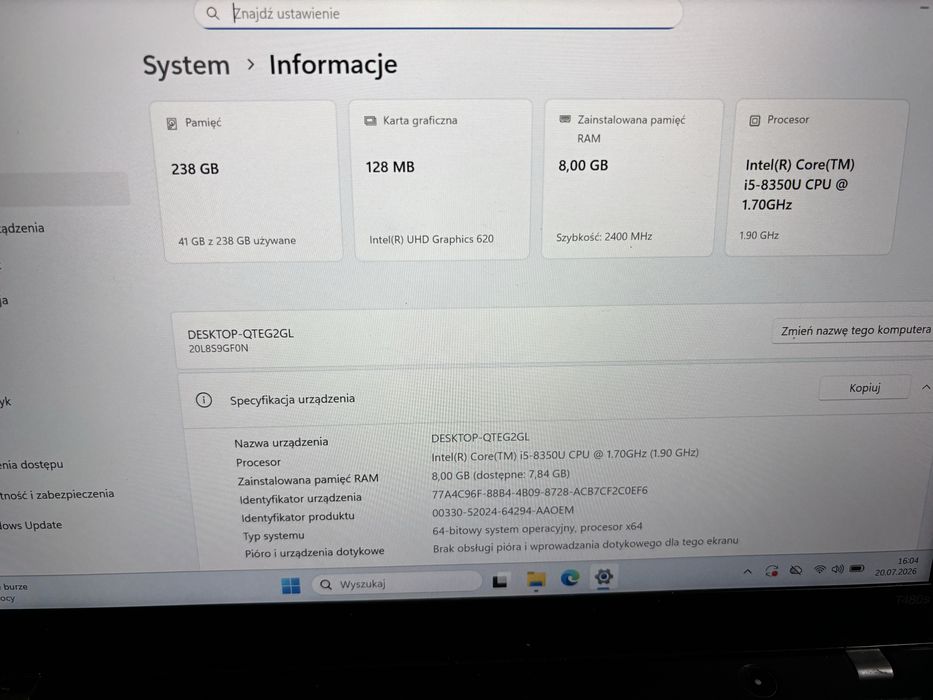Click 'Szybkość: 2400 MHz' text
This screenshot has height=700, width=933.
click(x=604, y=237)
